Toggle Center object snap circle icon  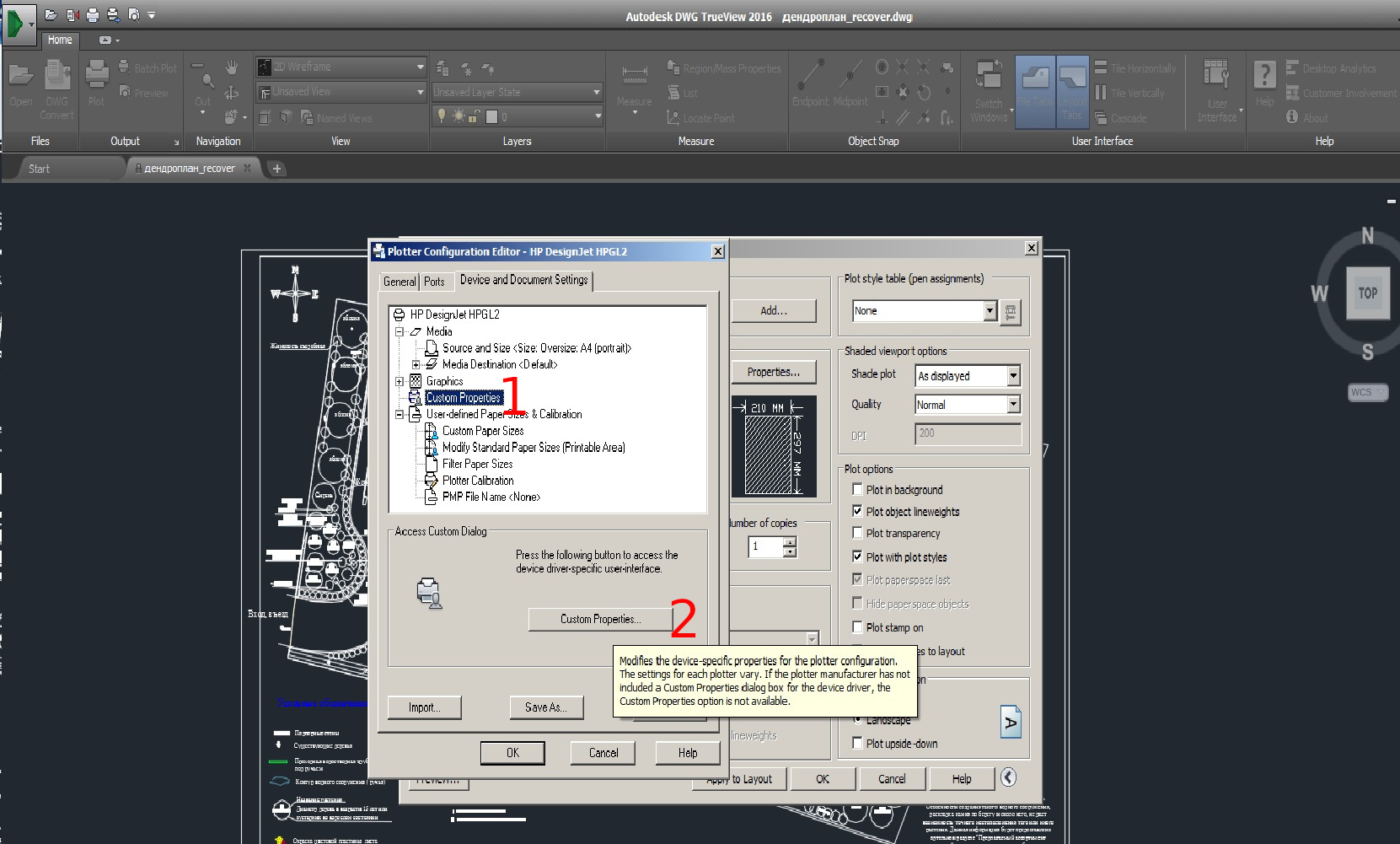coord(882,67)
